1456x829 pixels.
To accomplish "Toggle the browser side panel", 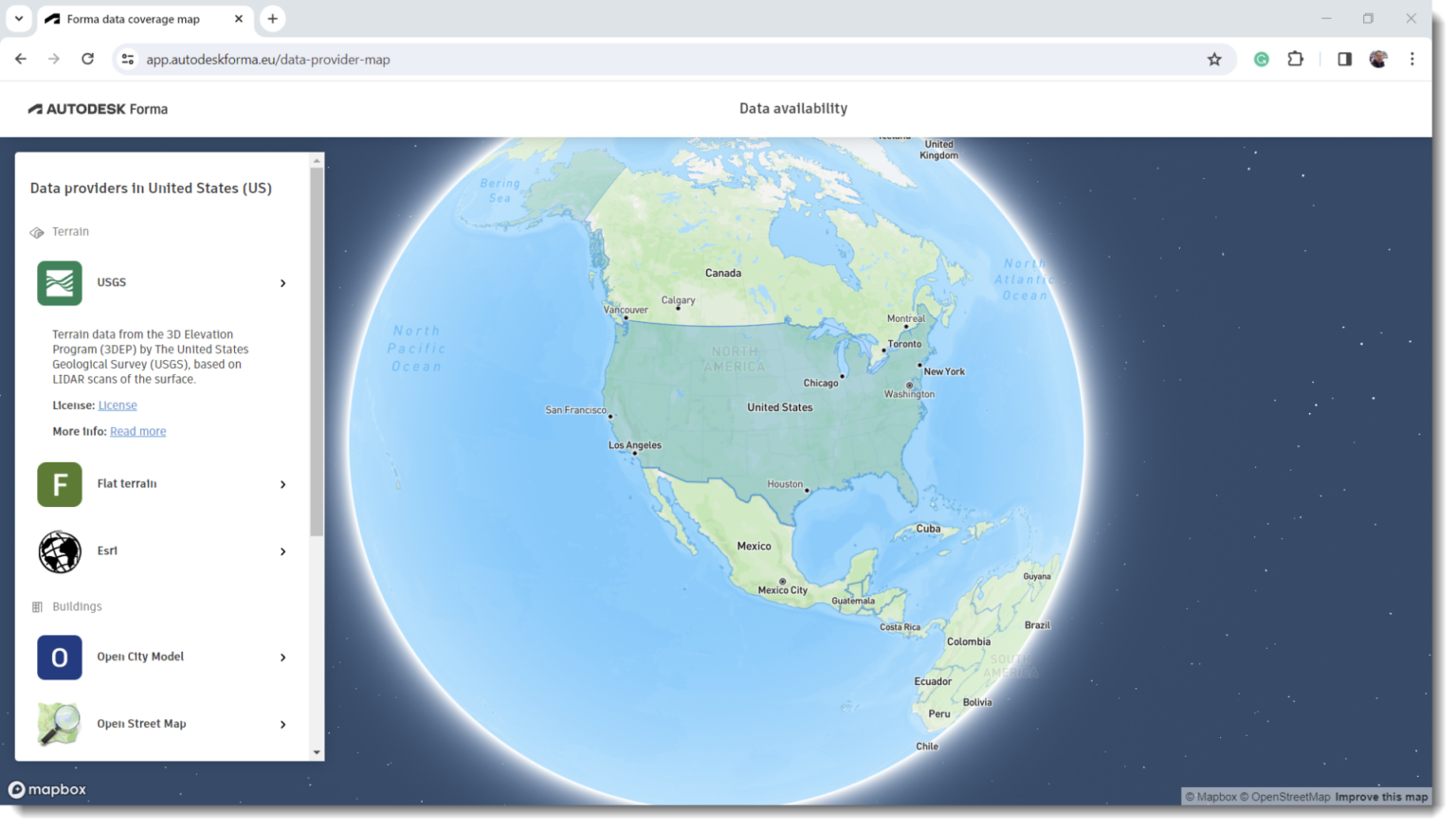I will (x=1343, y=59).
